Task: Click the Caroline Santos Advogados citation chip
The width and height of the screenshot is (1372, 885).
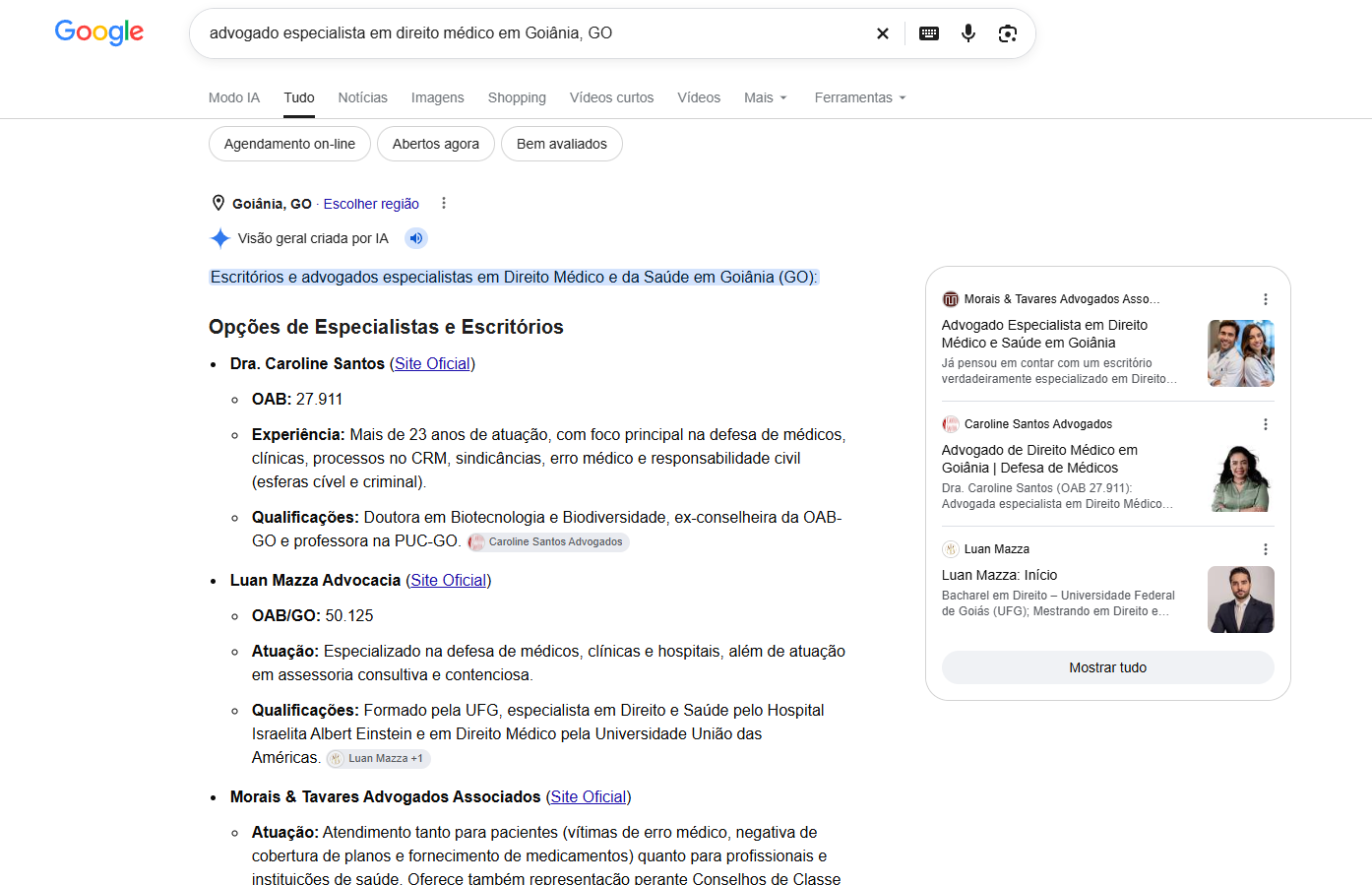Action: pos(548,541)
